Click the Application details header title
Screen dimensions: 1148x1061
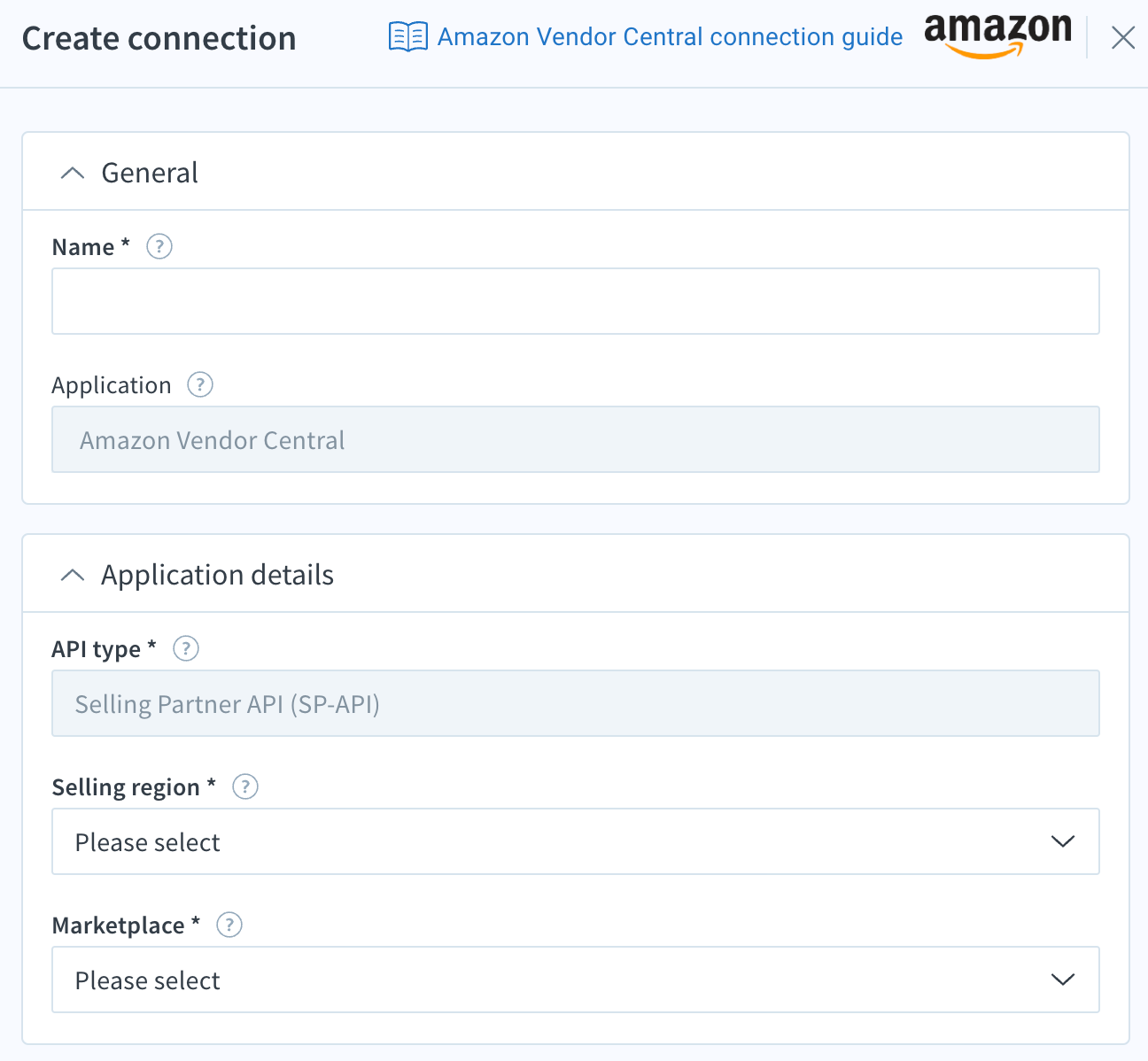coord(218,575)
